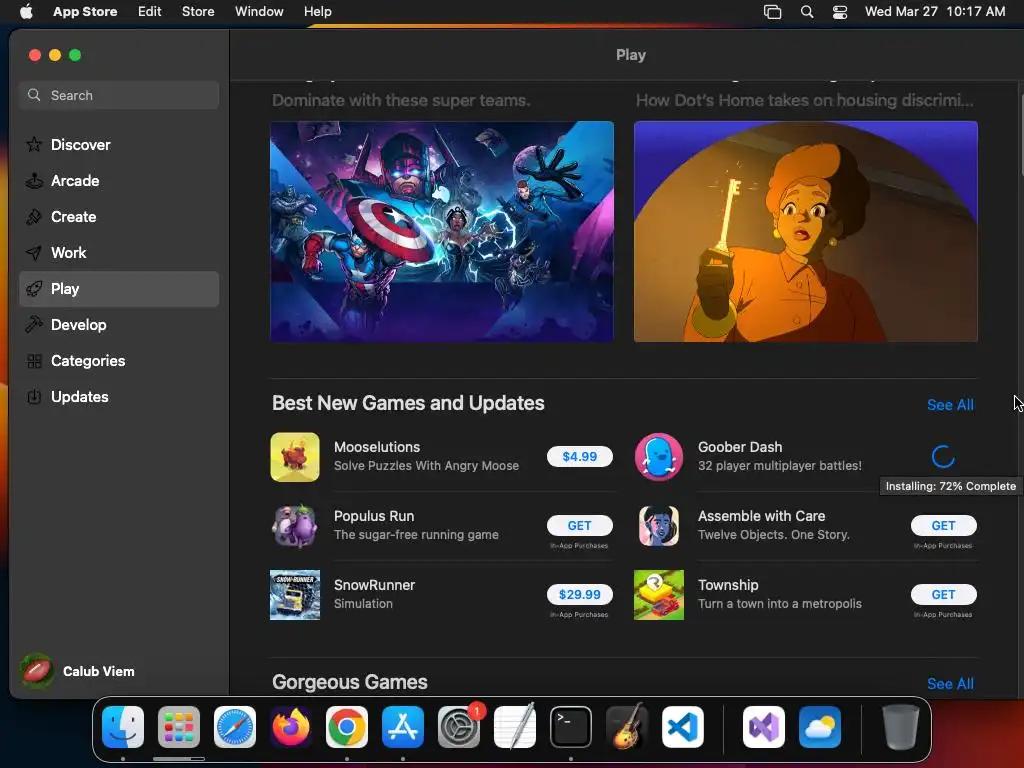1024x768 pixels.
Task: Open System Settings from the Dock
Action: pos(459,727)
